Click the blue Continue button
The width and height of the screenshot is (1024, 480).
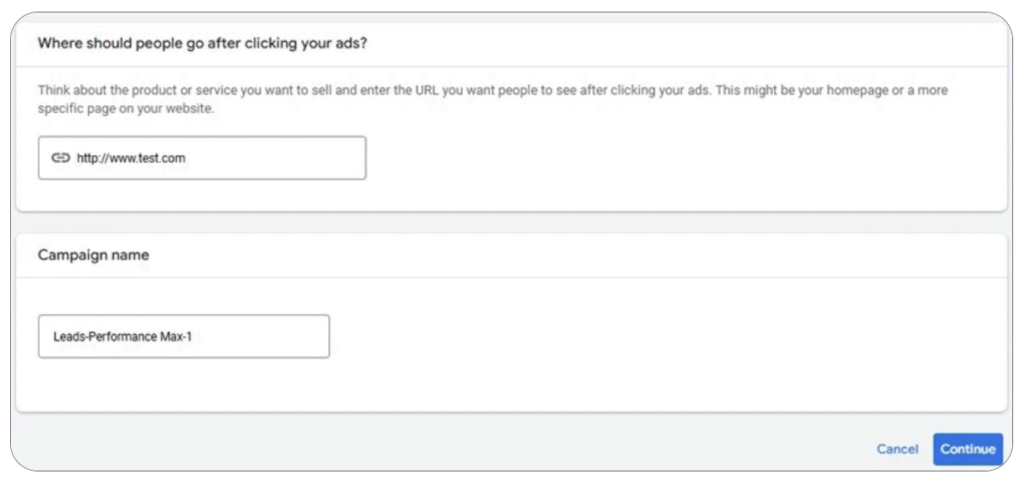(968, 449)
